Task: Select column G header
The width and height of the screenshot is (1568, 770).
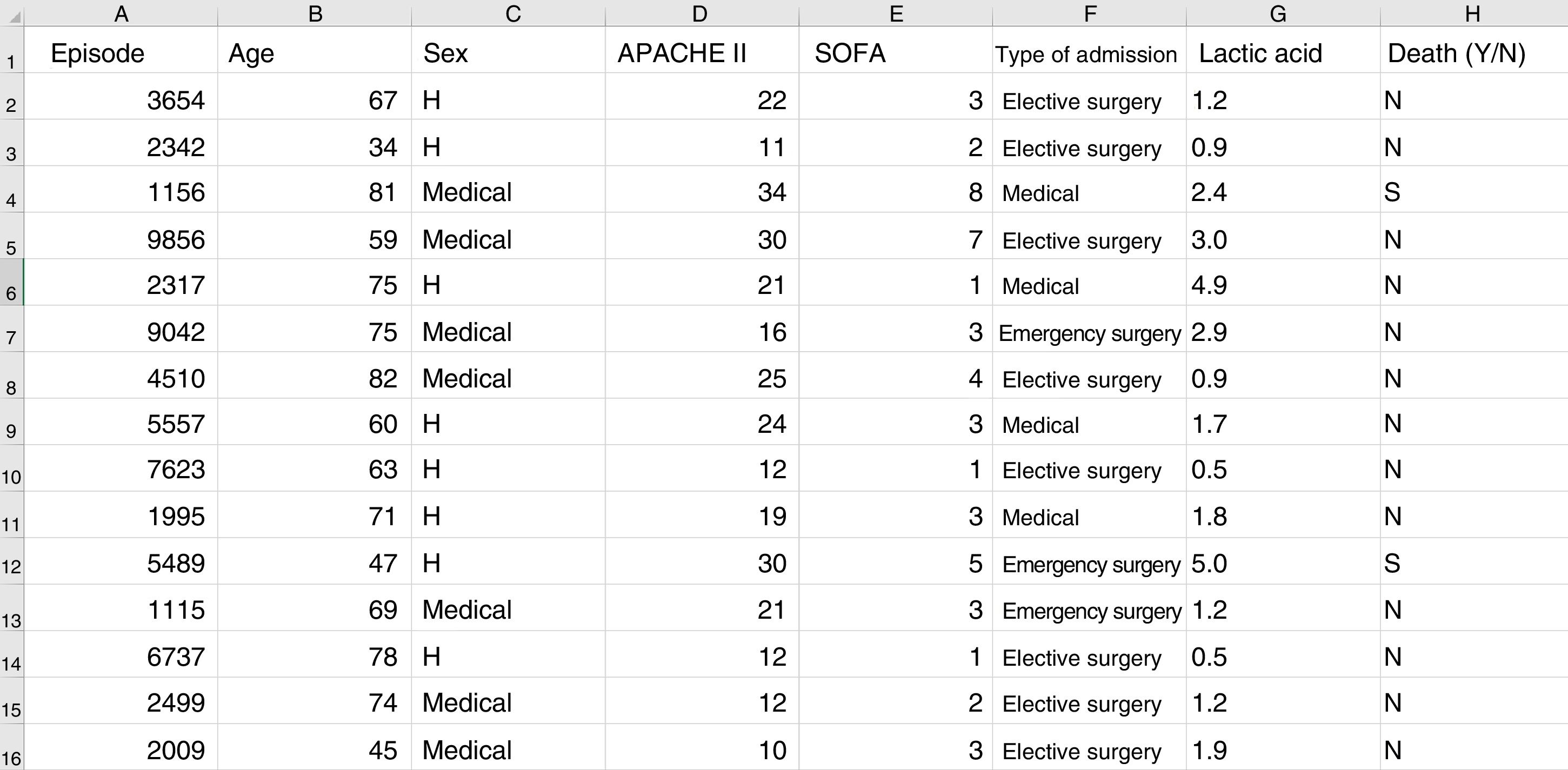Action: click(x=1278, y=14)
